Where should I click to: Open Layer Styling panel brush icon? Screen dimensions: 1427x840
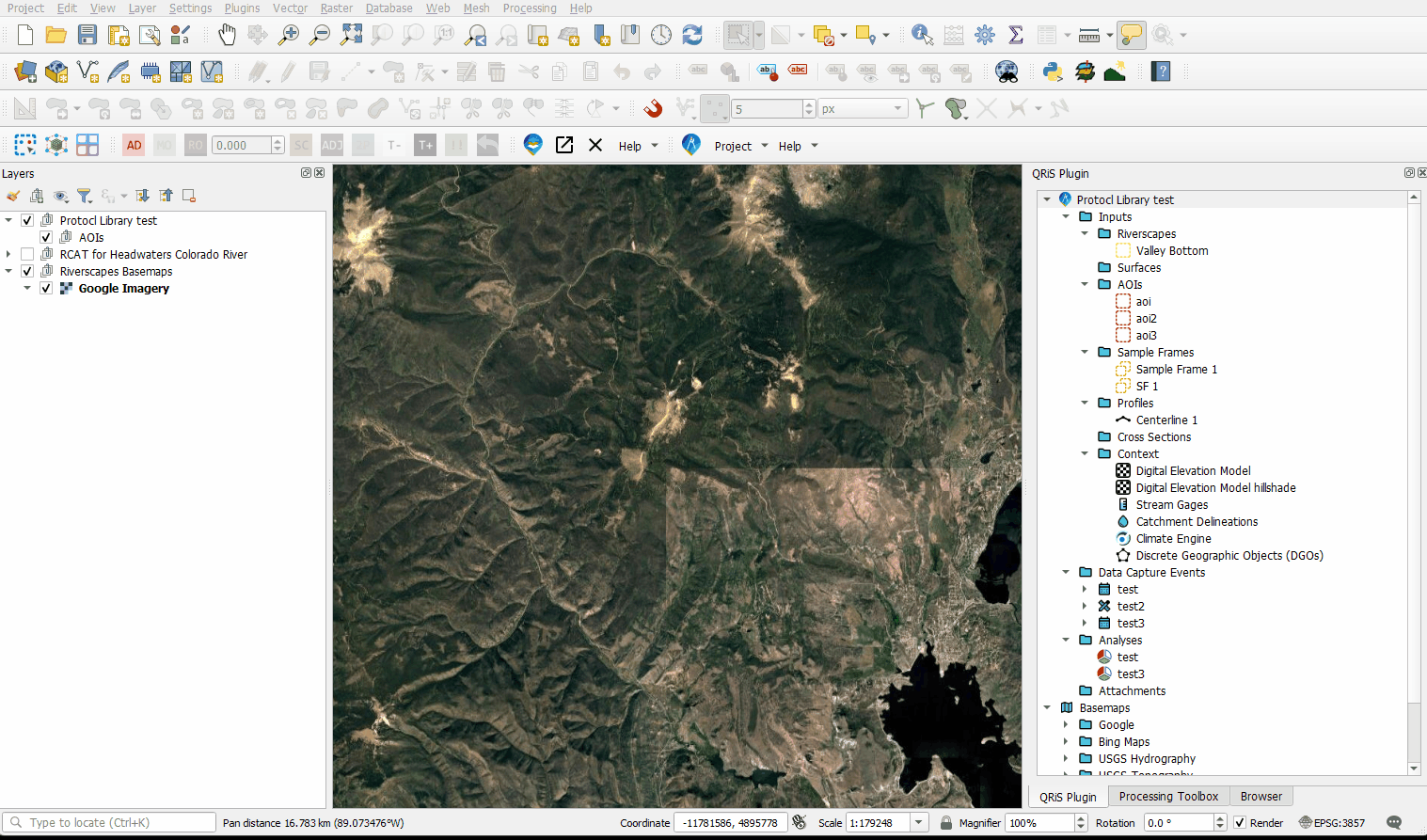(12, 196)
